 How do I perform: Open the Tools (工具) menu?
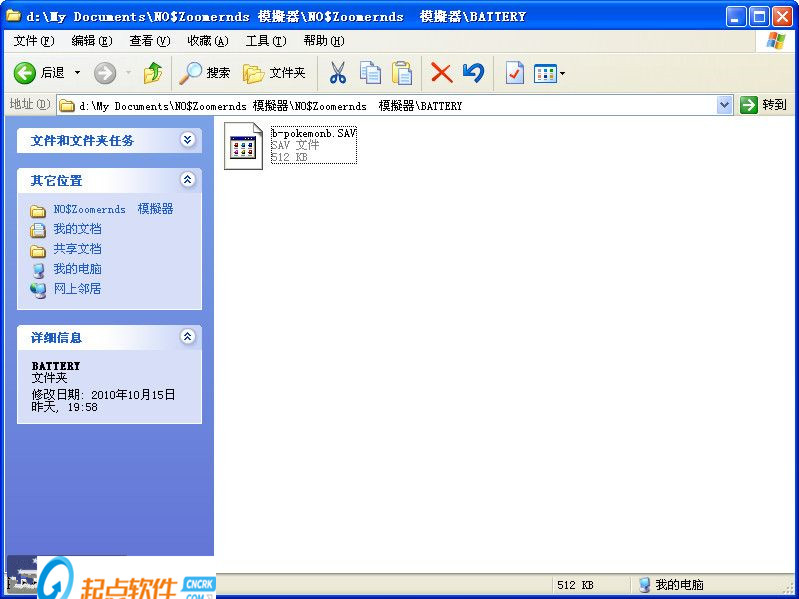tap(266, 41)
